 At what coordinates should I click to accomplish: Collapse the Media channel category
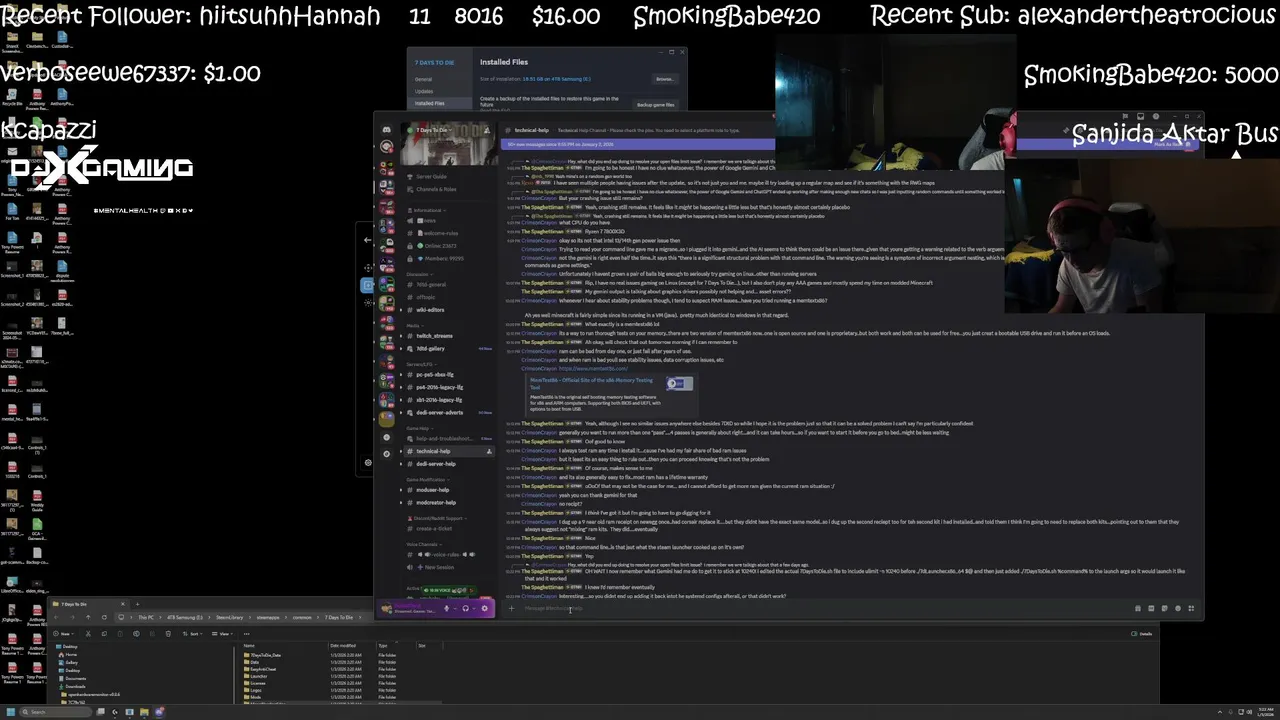pos(415,326)
